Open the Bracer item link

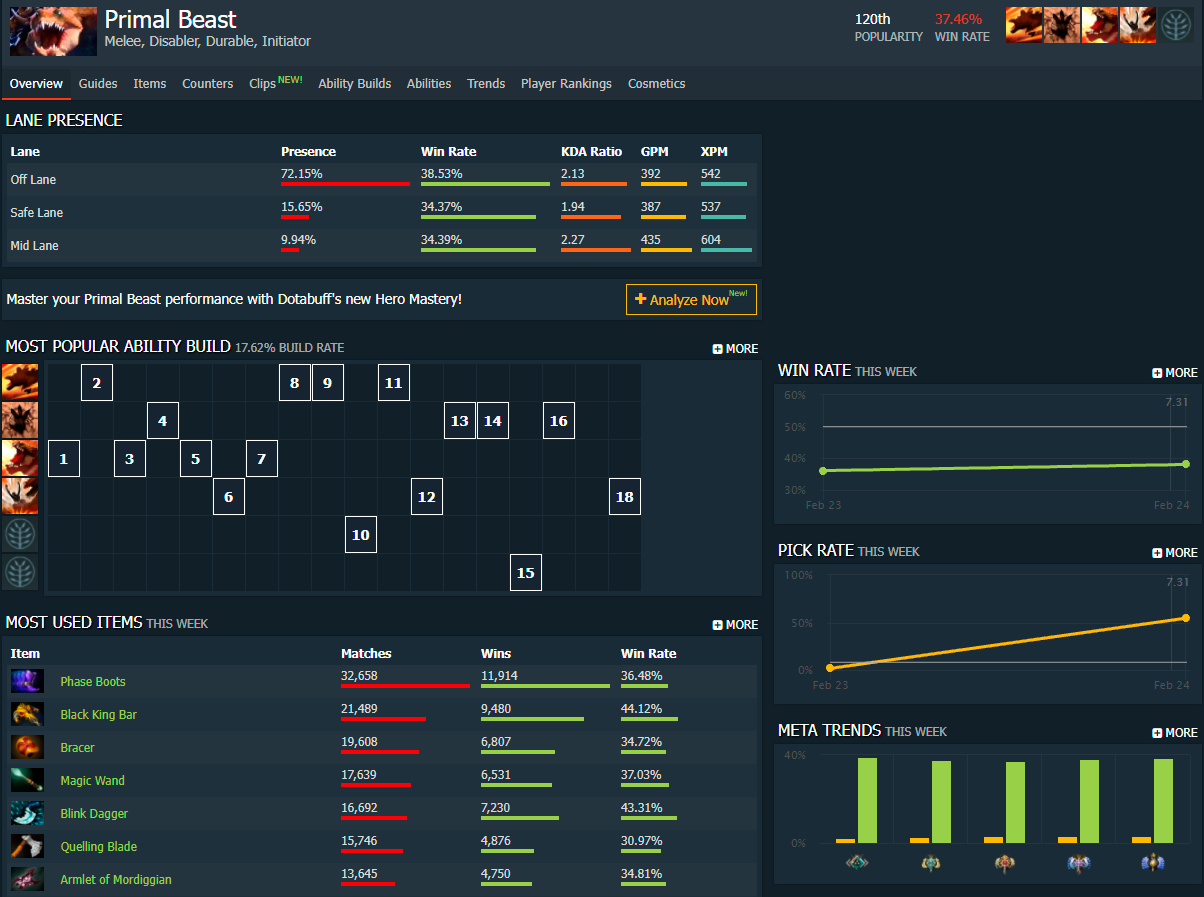point(78,748)
